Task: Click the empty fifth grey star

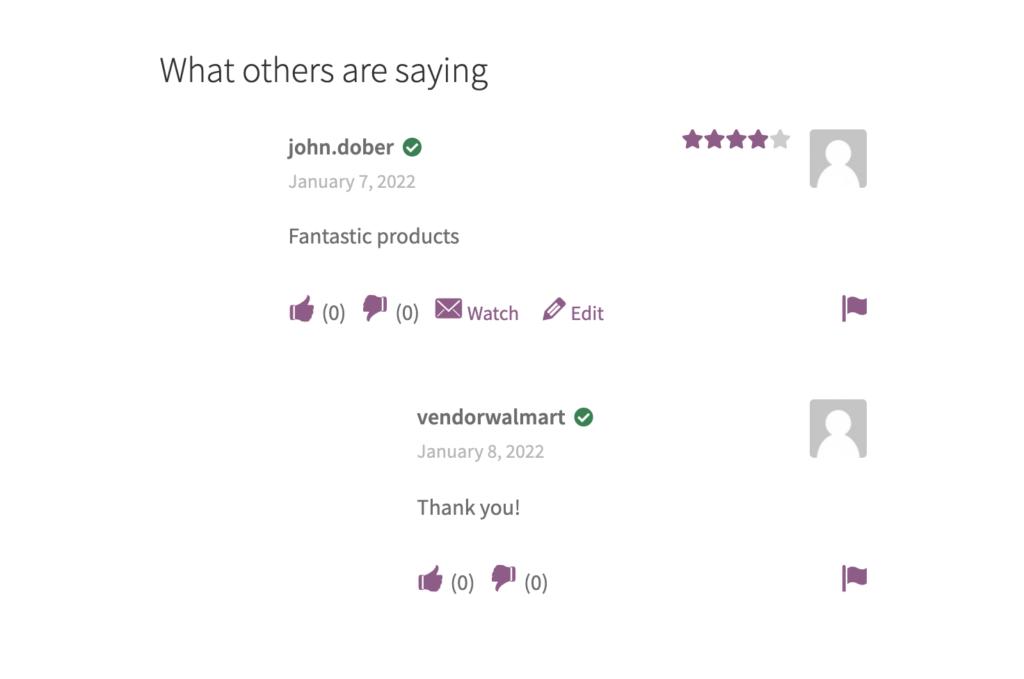Action: pyautogui.click(x=780, y=139)
